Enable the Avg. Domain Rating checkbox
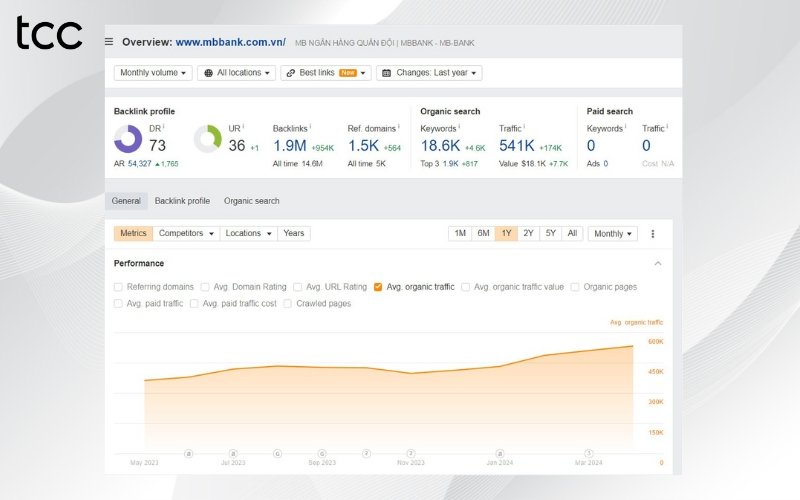 (205, 287)
